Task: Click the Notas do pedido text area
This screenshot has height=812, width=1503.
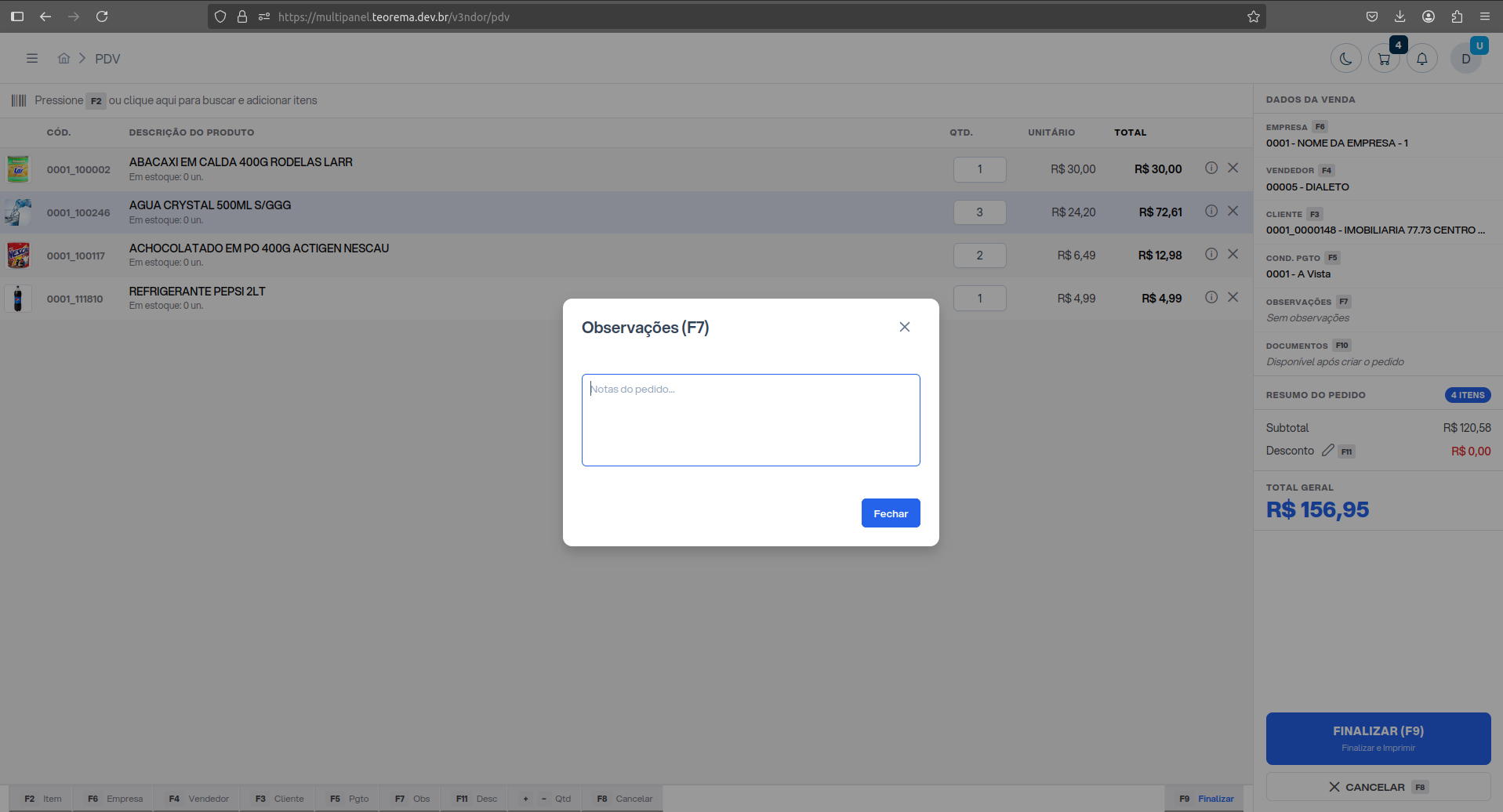Action: [750, 420]
